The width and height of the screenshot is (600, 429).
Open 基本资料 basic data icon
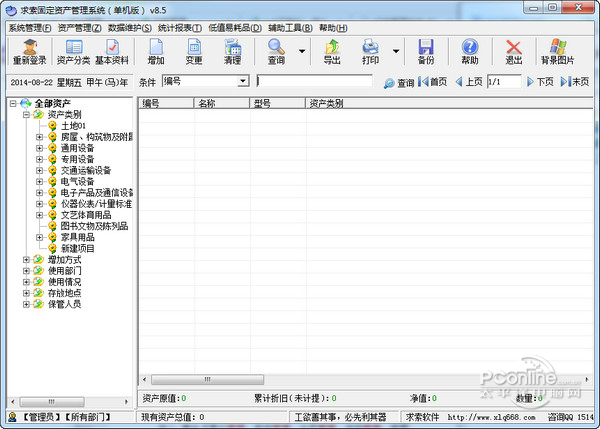(112, 51)
